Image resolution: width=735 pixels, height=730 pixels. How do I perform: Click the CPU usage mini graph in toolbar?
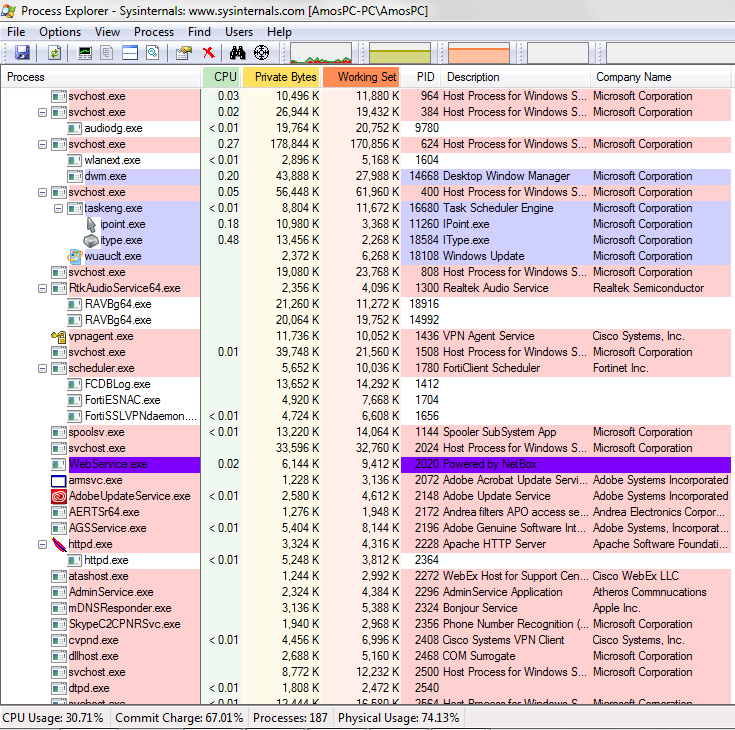(321, 53)
